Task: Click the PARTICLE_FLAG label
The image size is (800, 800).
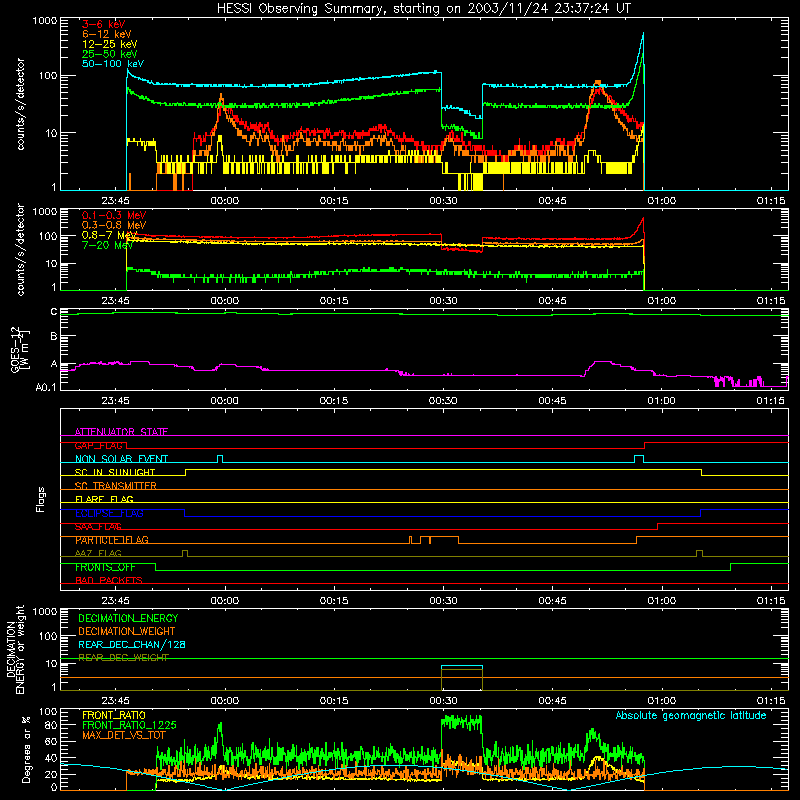Action: click(112, 540)
